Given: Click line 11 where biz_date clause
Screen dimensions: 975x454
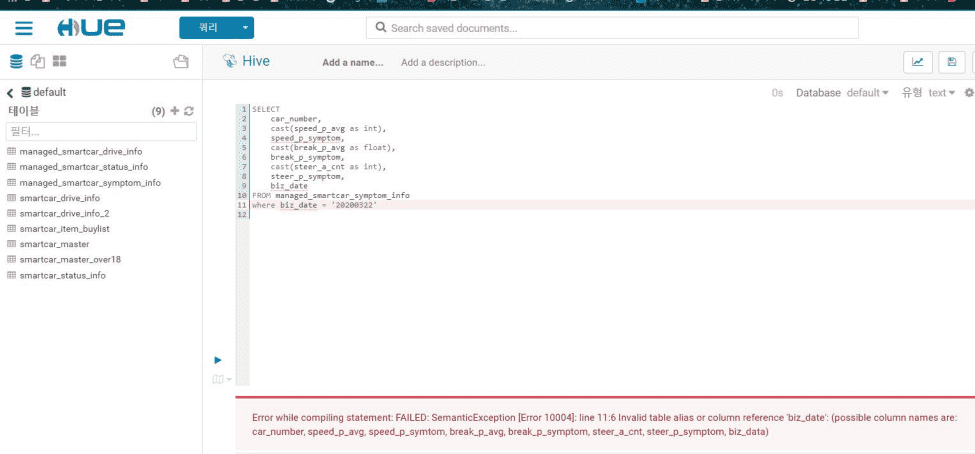Looking at the screenshot, I should click(314, 205).
